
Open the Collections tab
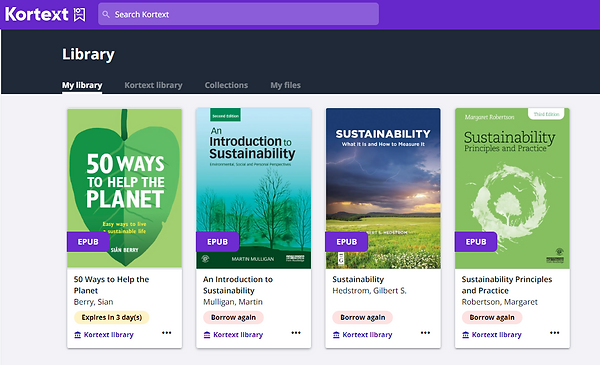pos(226,85)
